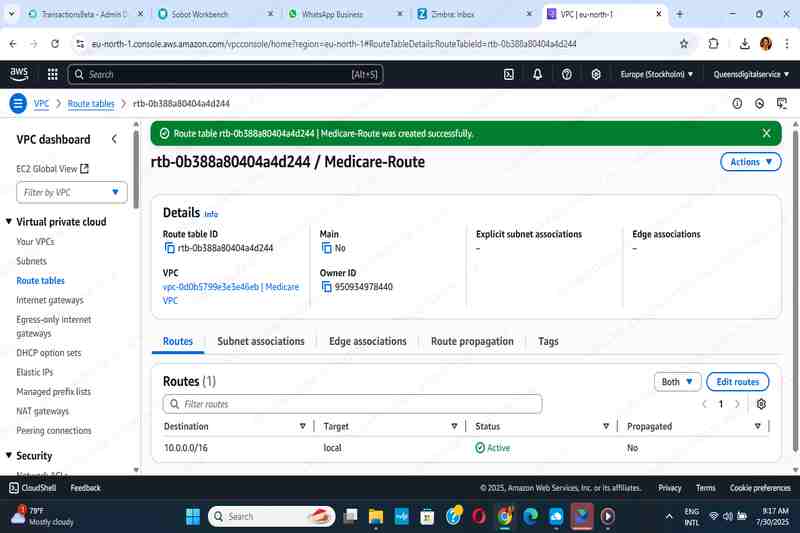Copy the Owner ID value
800x533 pixels.
(327, 287)
